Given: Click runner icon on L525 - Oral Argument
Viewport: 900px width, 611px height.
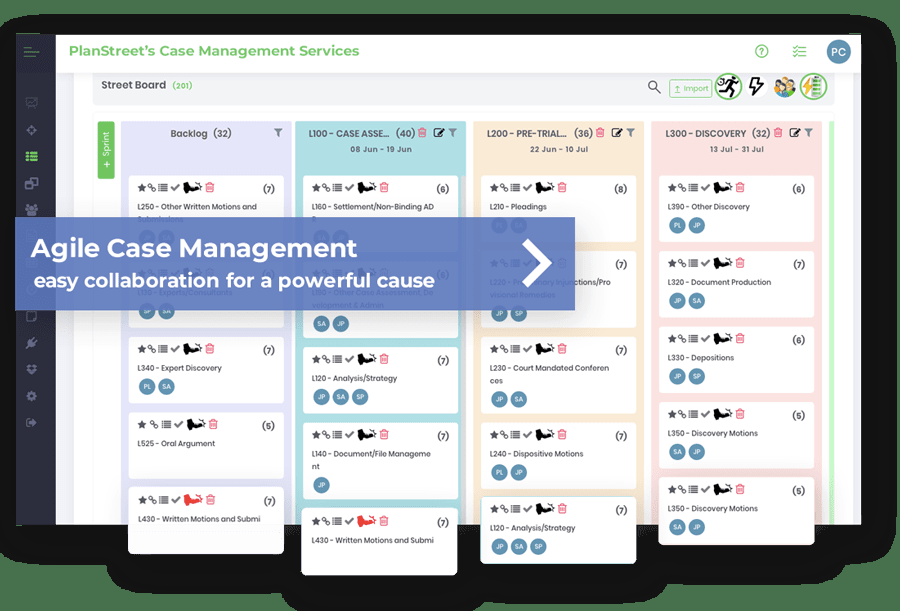Looking at the screenshot, I should click(x=196, y=424).
